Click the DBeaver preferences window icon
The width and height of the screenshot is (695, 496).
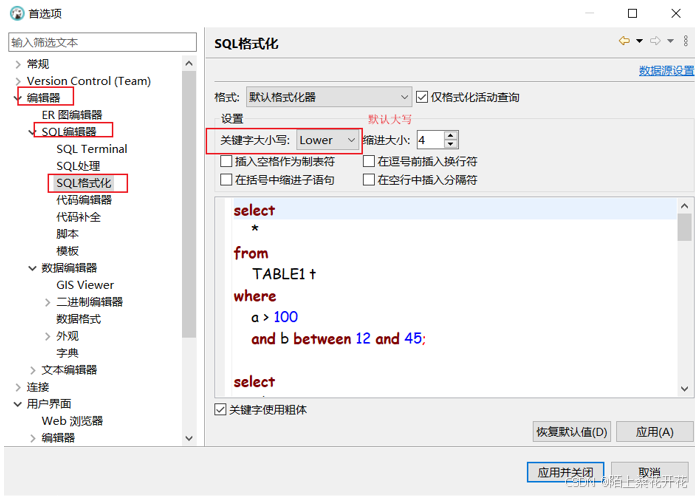(17, 13)
